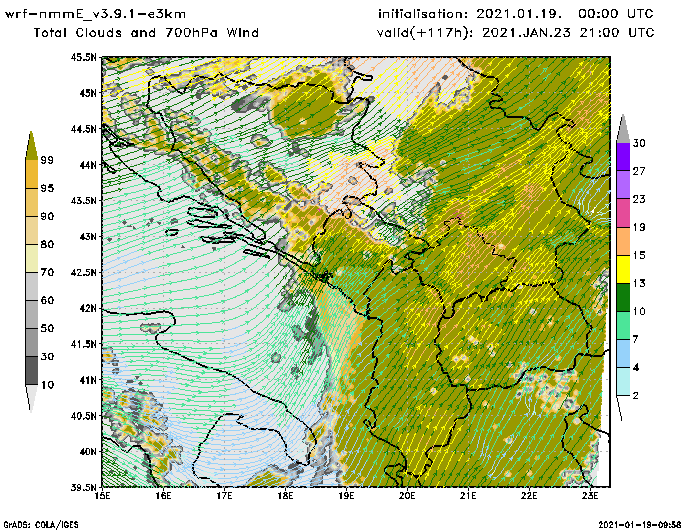
Task: Click the valid time '2021.JAN.23 21:00 UTC'
Action: pyautogui.click(x=568, y=33)
